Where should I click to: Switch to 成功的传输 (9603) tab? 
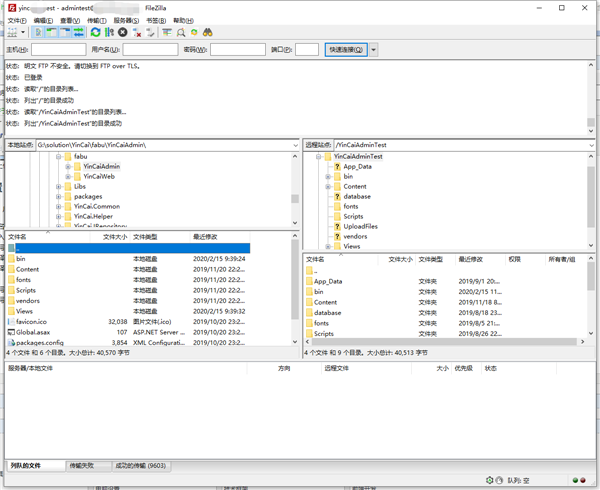140,465
